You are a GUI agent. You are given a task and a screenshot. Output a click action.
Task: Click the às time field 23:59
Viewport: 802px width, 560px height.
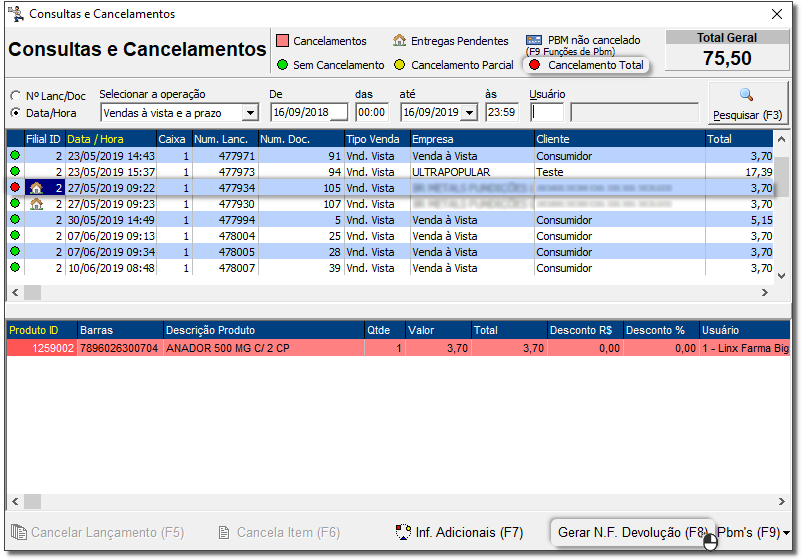click(x=502, y=113)
